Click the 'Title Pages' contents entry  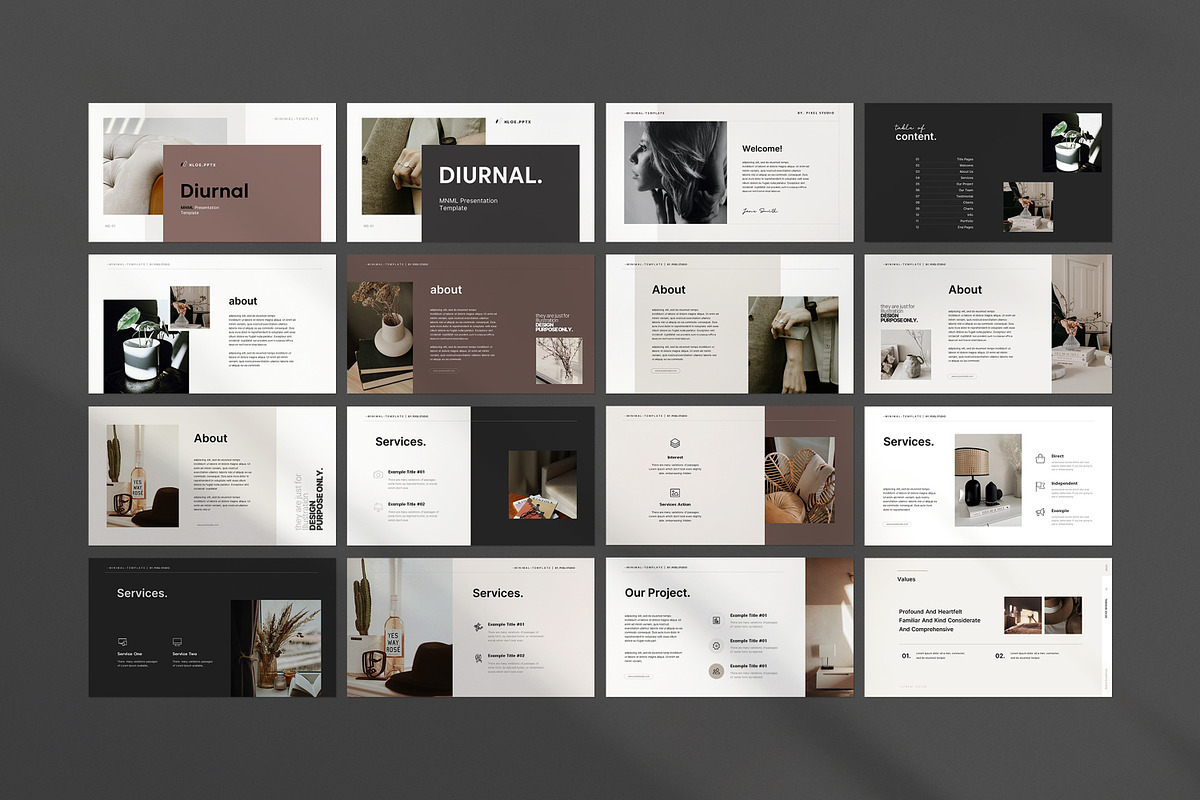pyautogui.click(x=965, y=159)
